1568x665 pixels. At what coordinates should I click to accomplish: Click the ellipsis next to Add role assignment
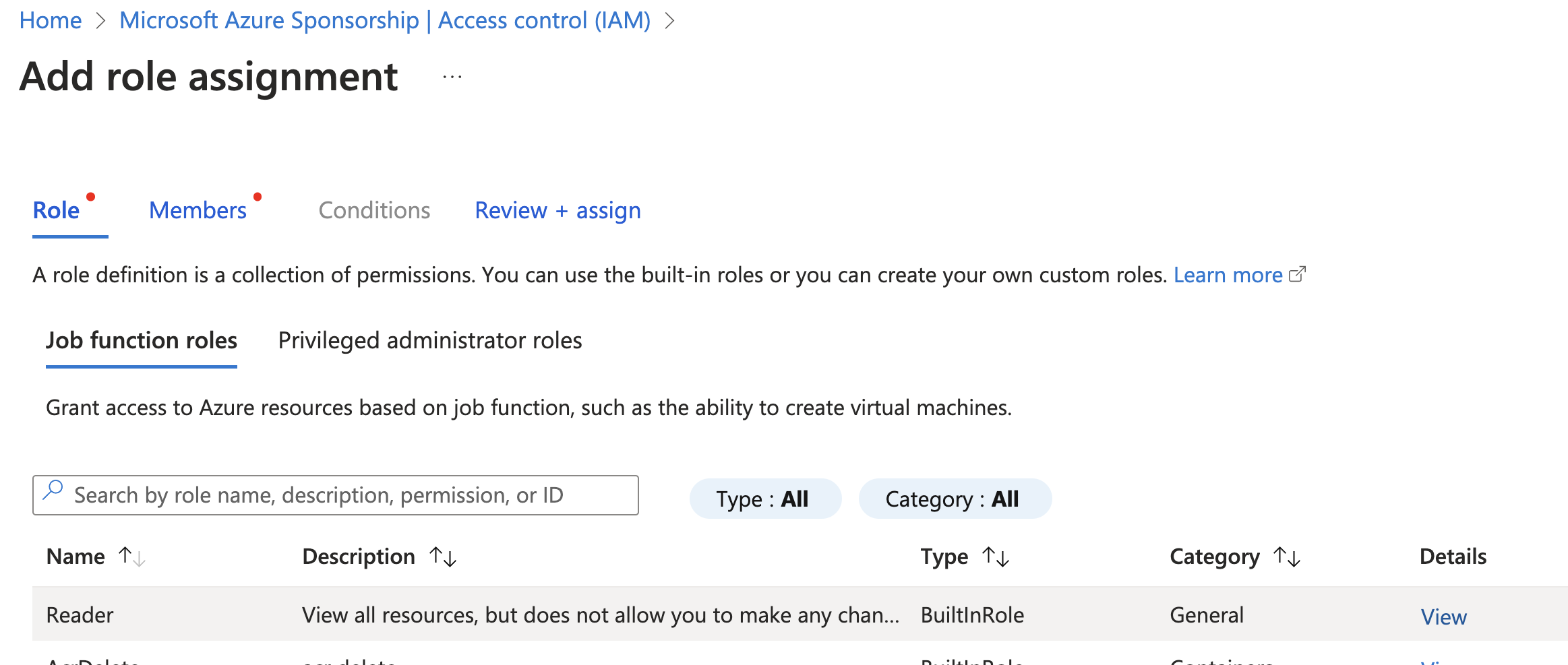[450, 76]
